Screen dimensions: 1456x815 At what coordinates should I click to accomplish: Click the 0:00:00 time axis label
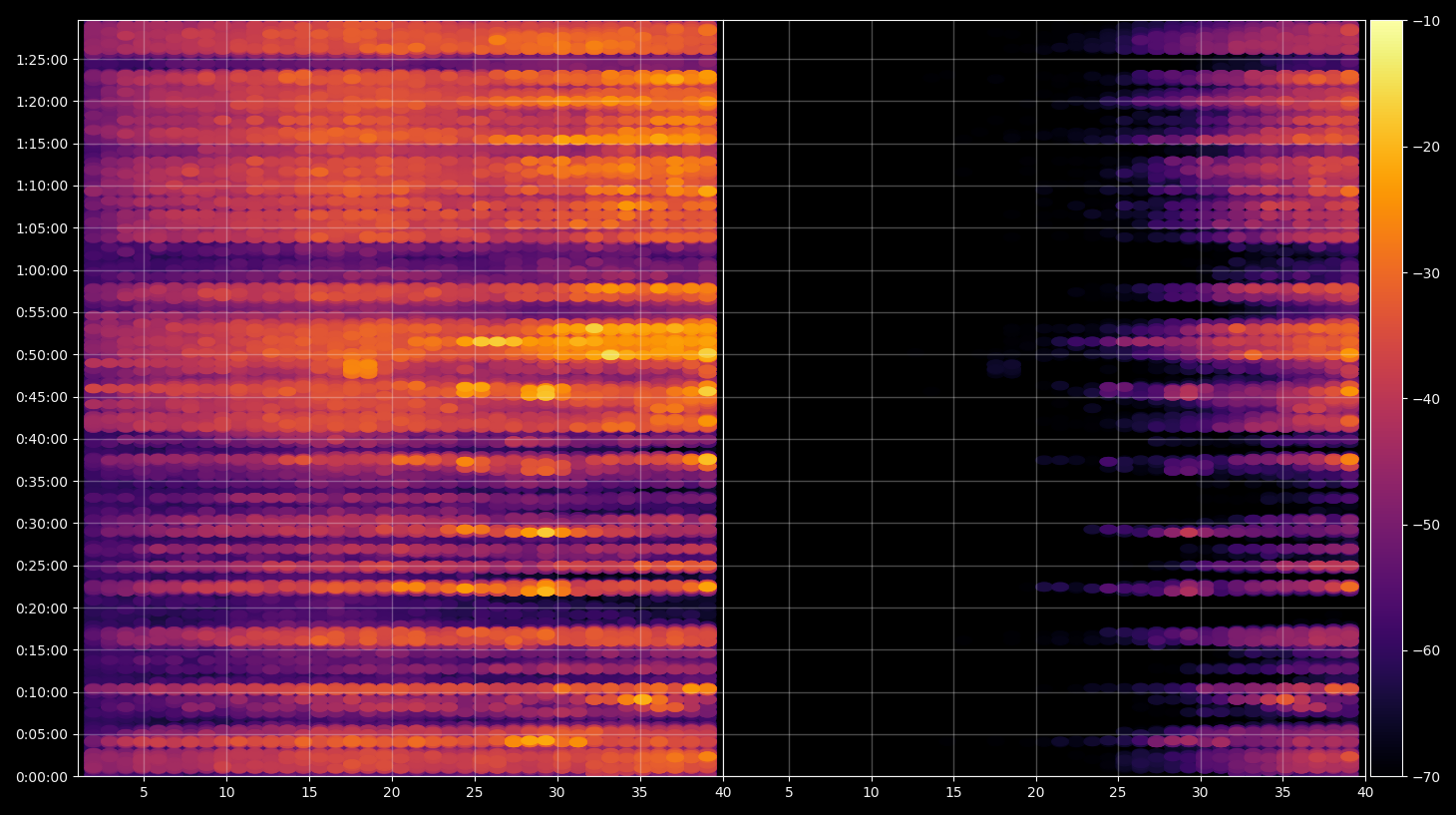[x=42, y=777]
